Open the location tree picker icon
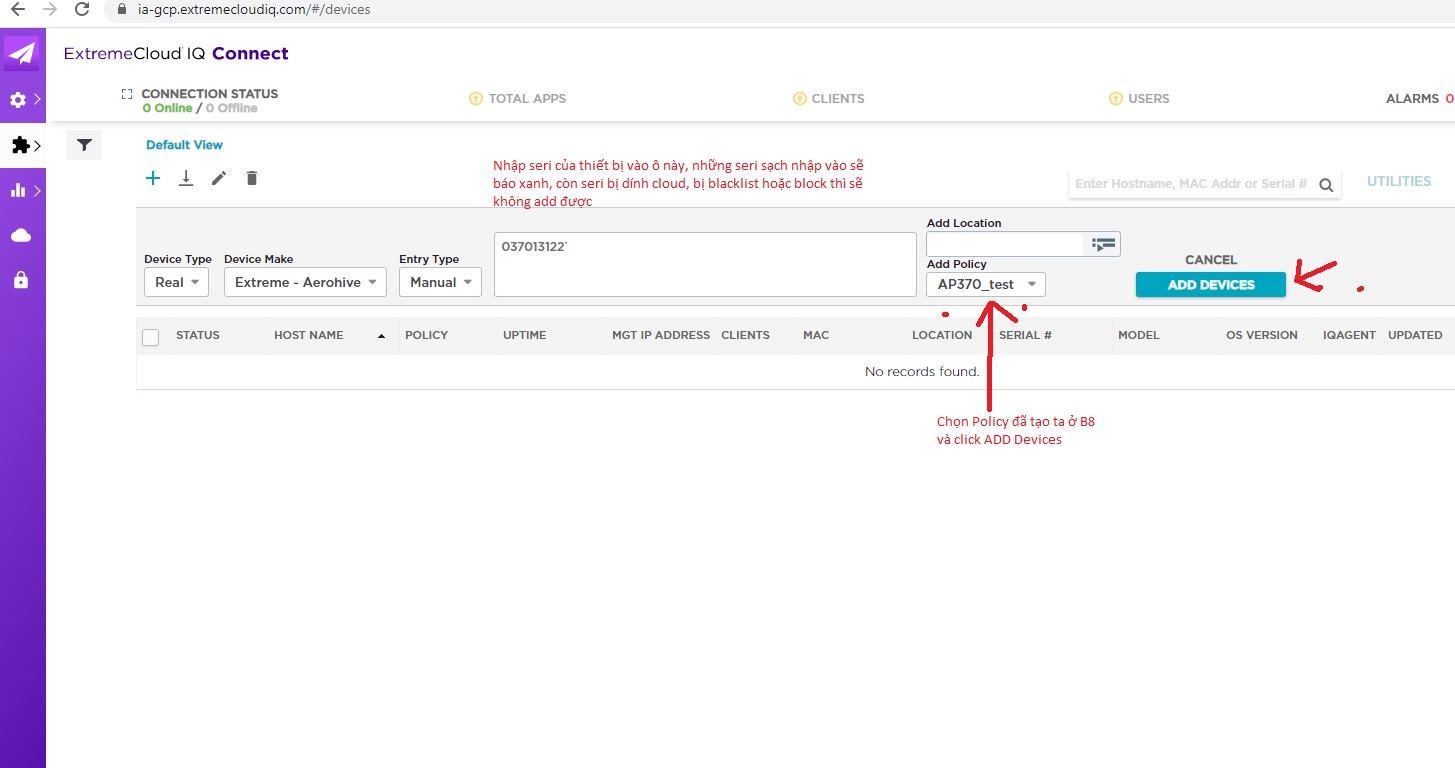Image resolution: width=1455 pixels, height=768 pixels. [x=1103, y=244]
